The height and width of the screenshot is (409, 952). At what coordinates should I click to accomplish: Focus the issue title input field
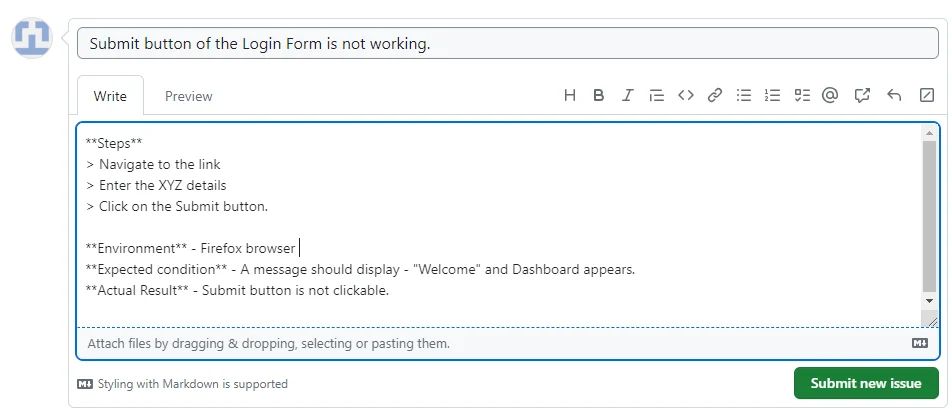(508, 44)
